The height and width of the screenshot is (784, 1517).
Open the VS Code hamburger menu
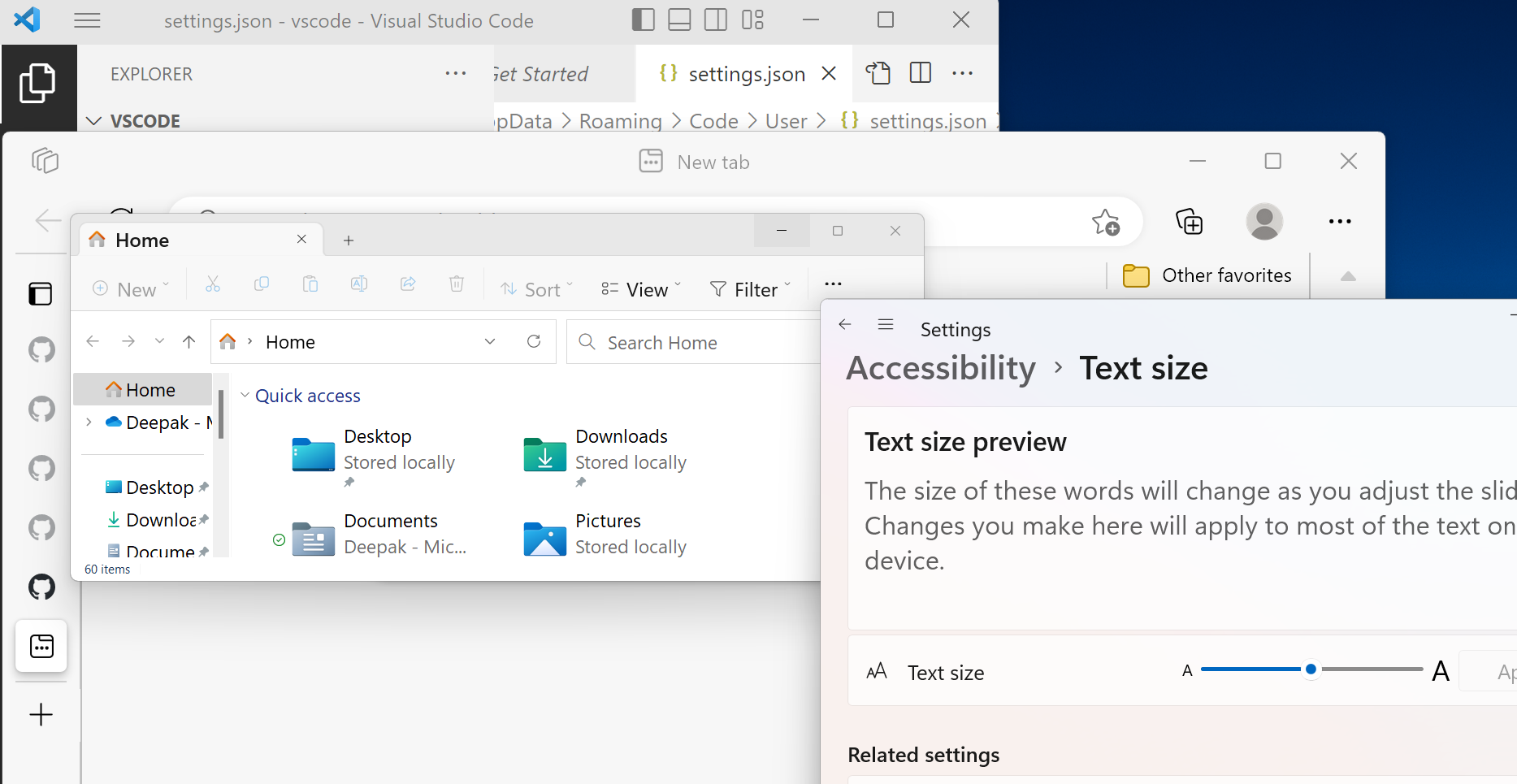[87, 20]
